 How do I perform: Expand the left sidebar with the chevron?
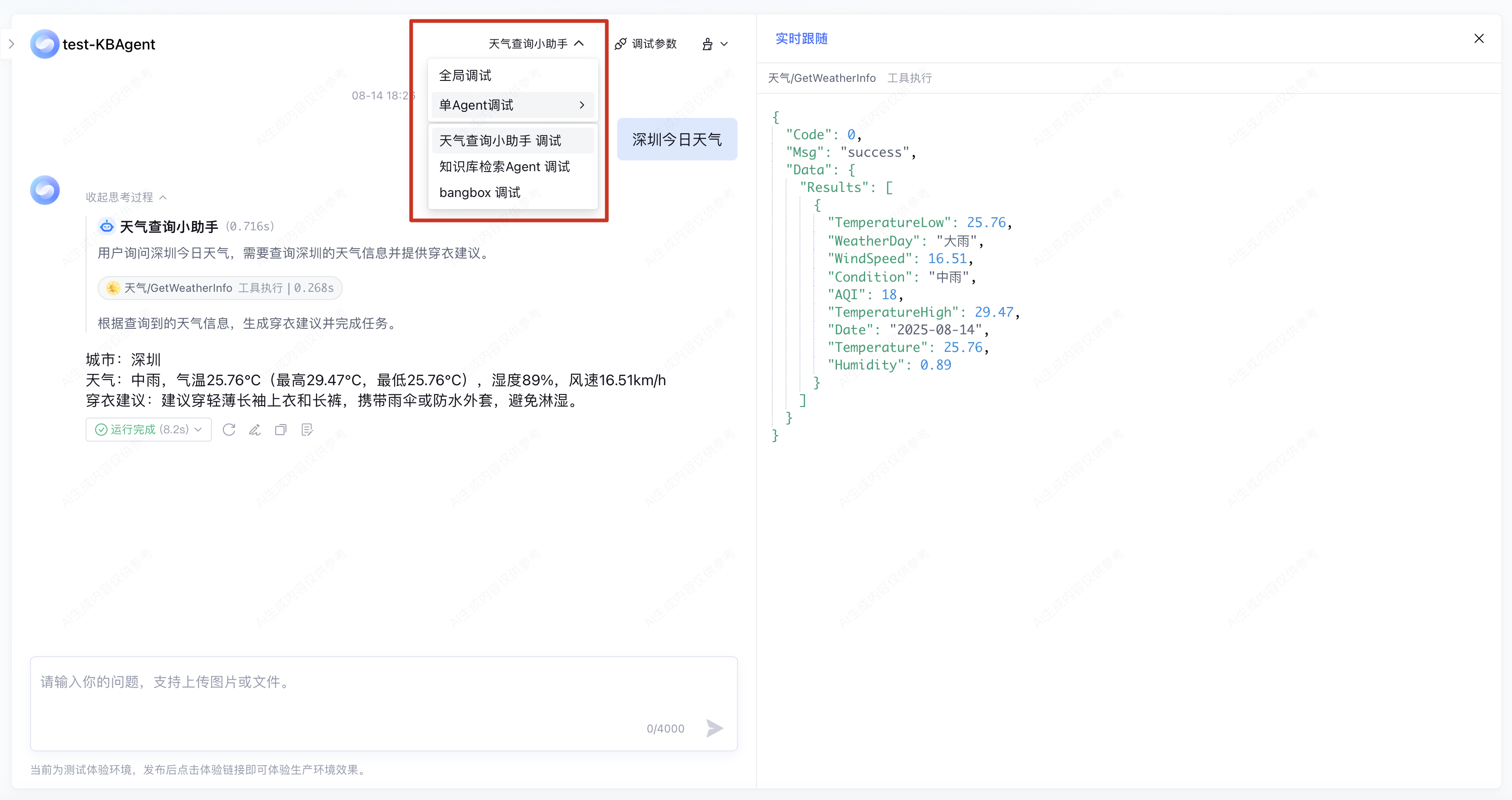coord(11,44)
